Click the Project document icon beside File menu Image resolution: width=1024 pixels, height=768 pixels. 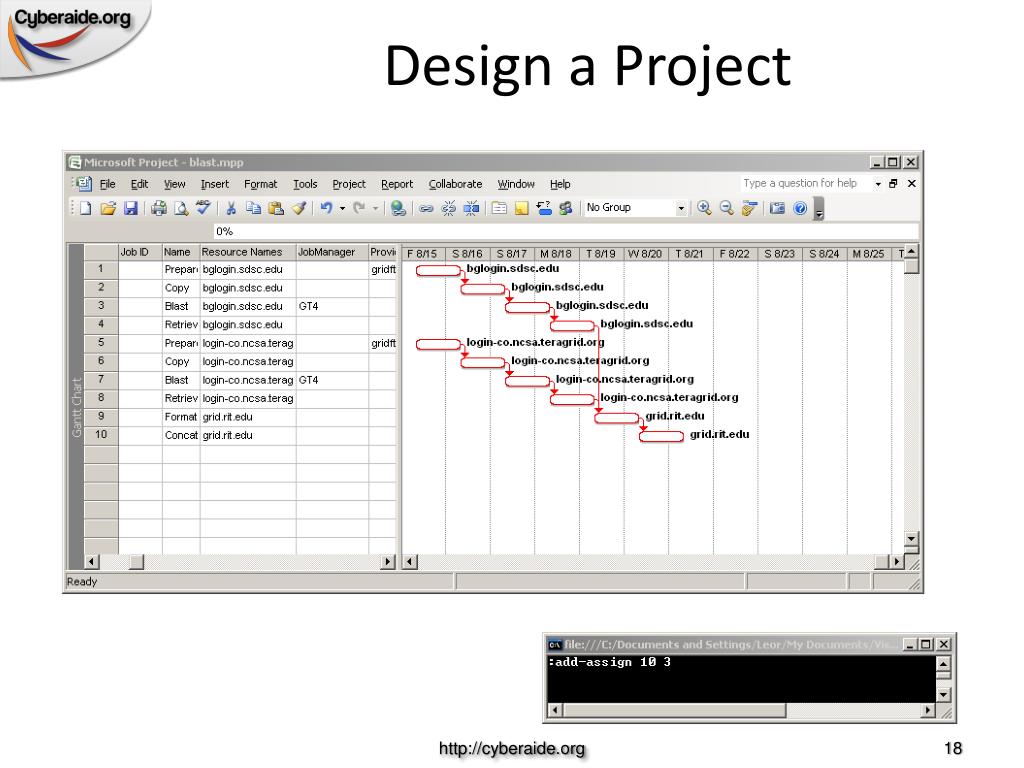[x=84, y=184]
